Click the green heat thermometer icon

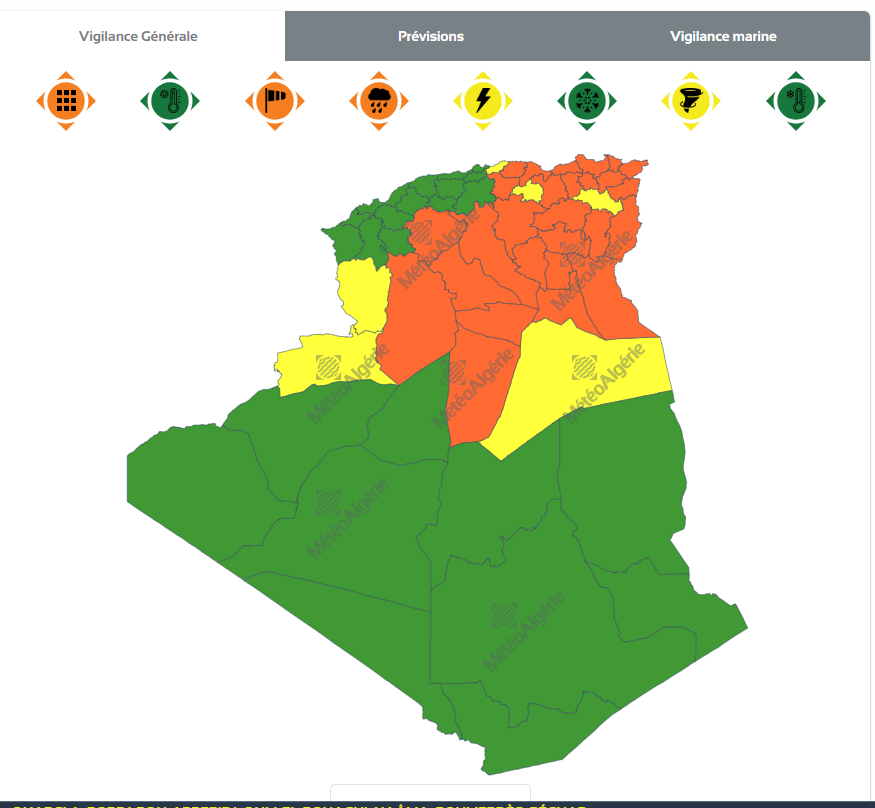171,100
